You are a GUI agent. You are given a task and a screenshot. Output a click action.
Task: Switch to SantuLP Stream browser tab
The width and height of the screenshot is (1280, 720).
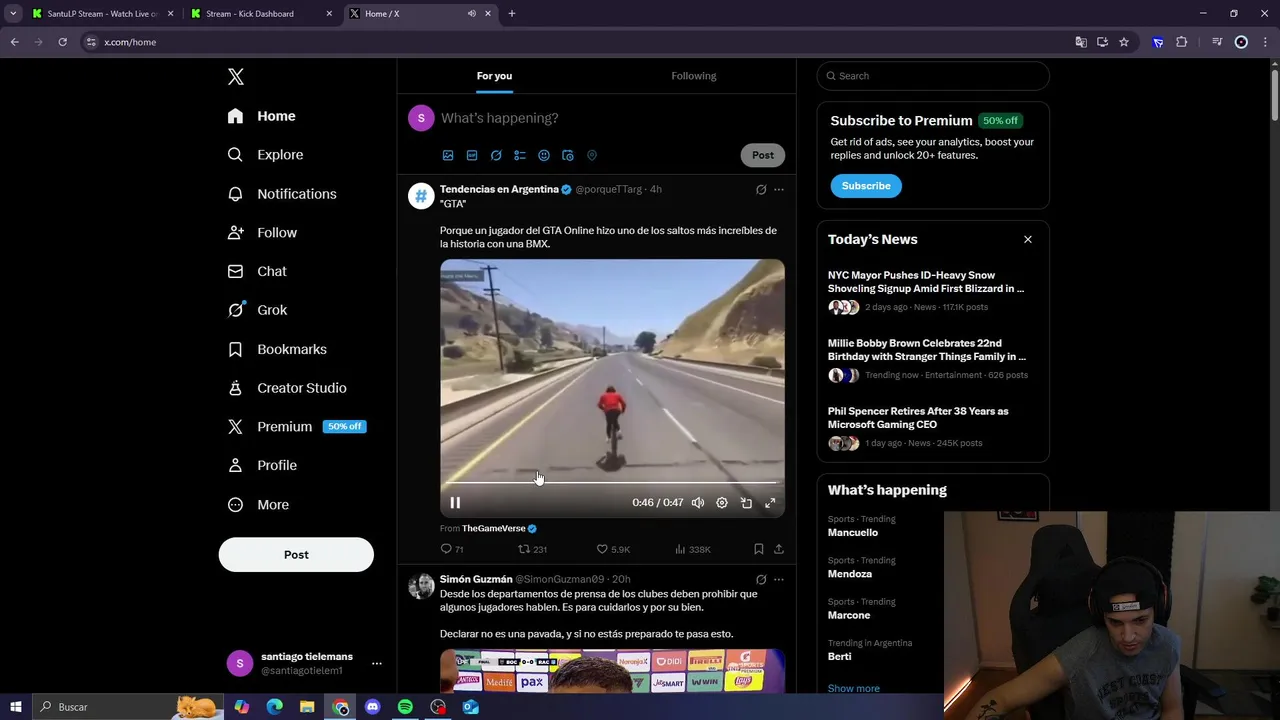click(x=100, y=14)
